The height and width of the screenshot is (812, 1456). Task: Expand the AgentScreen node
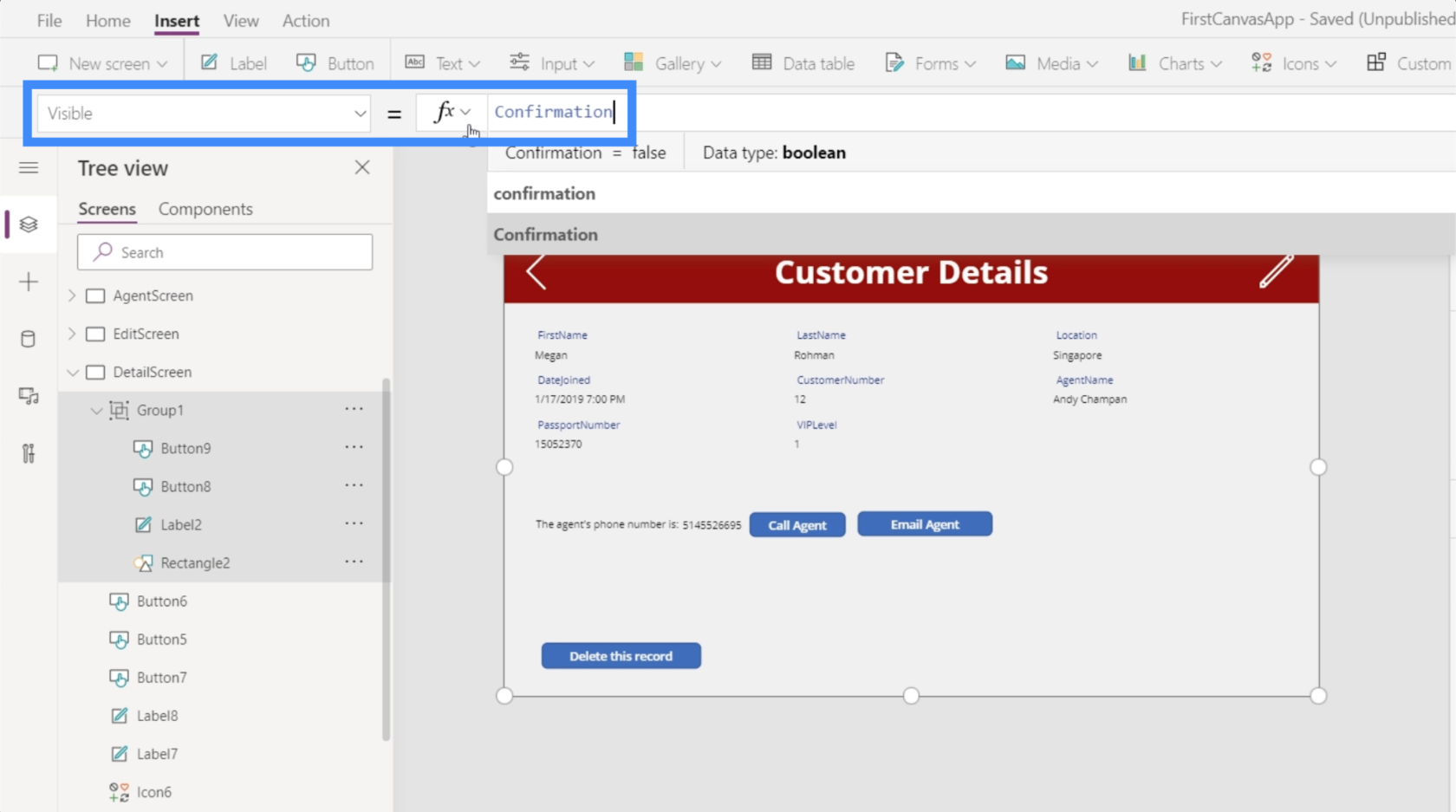tap(72, 296)
